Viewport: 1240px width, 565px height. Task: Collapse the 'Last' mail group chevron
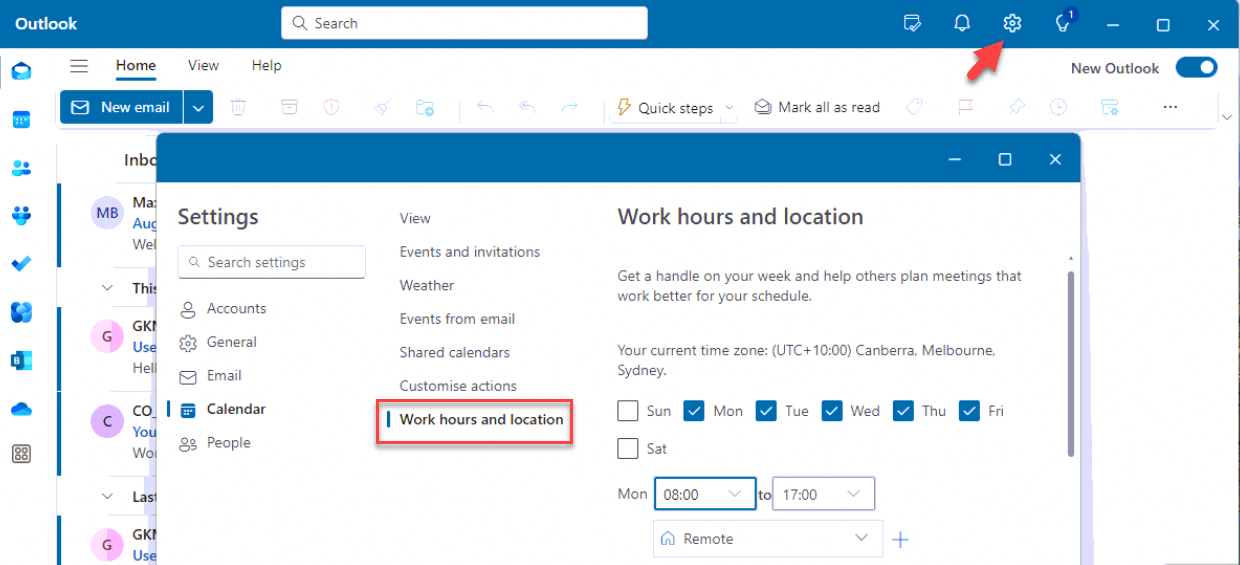coord(108,496)
